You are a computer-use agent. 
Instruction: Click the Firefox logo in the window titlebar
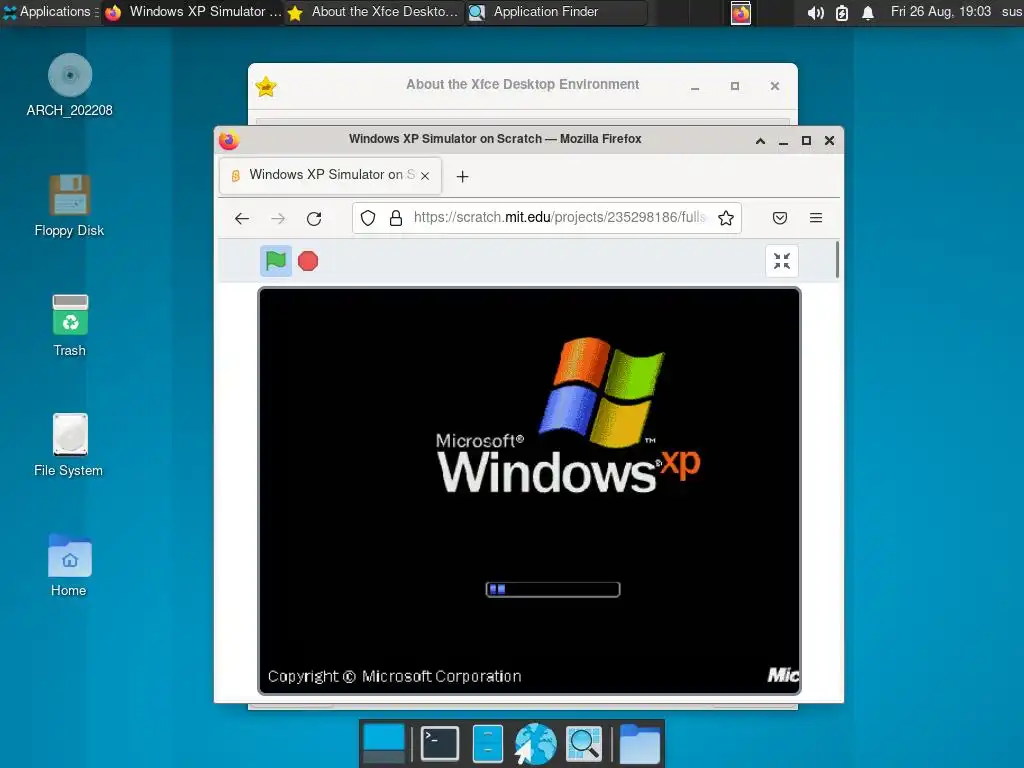click(229, 140)
